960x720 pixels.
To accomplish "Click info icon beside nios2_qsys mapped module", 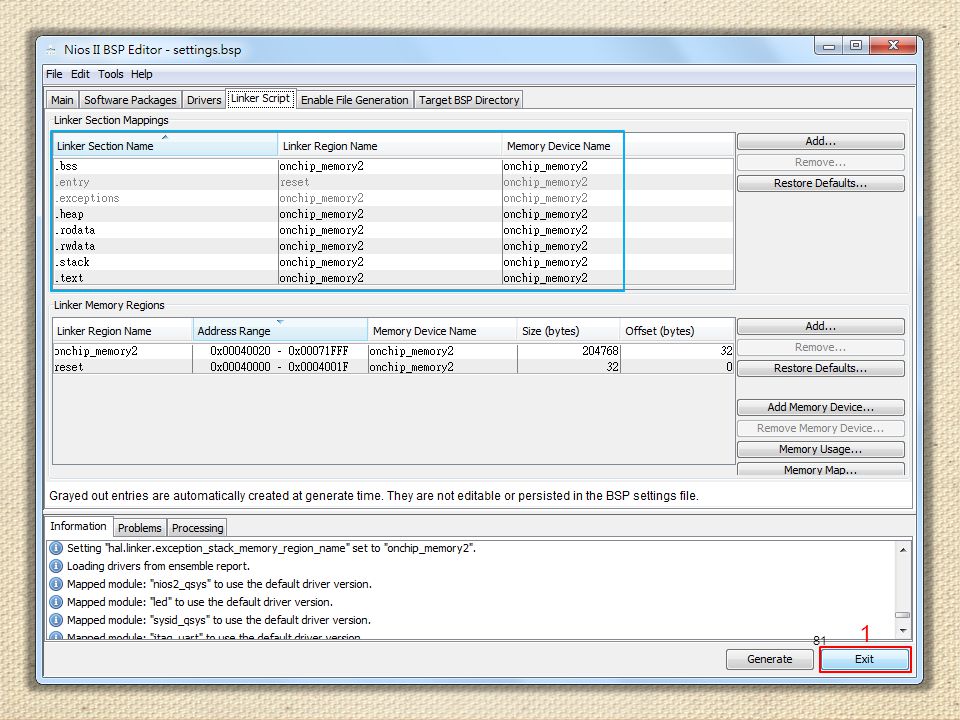I will pos(56,584).
